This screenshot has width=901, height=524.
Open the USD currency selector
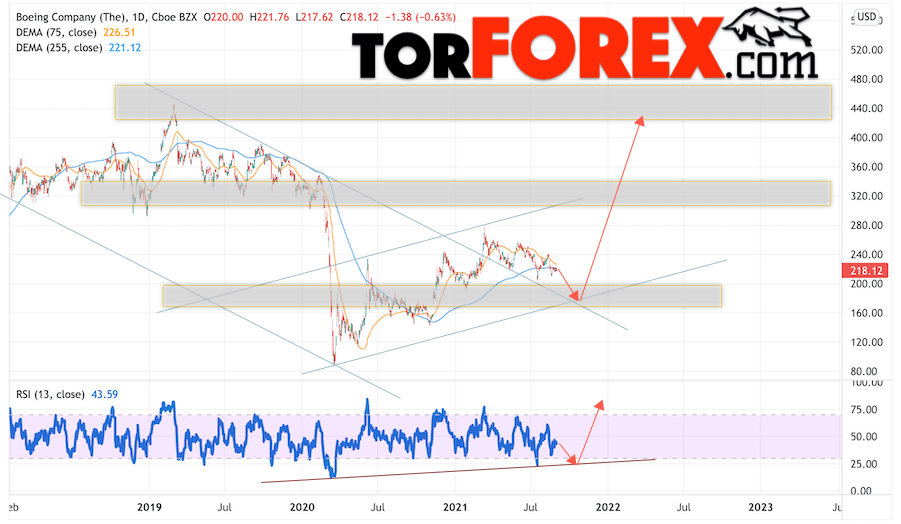tap(866, 17)
